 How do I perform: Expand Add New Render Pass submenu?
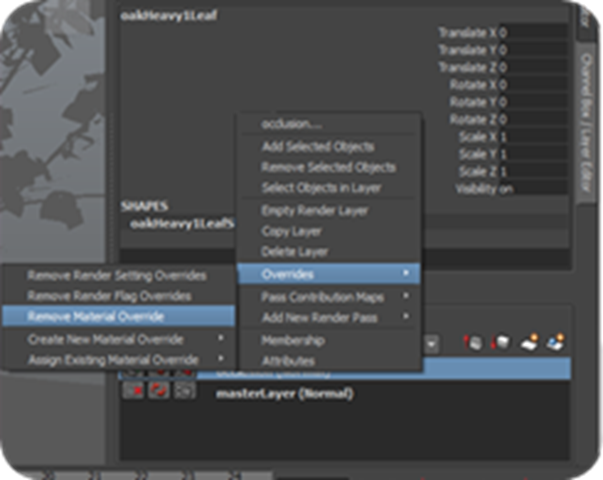[406, 317]
